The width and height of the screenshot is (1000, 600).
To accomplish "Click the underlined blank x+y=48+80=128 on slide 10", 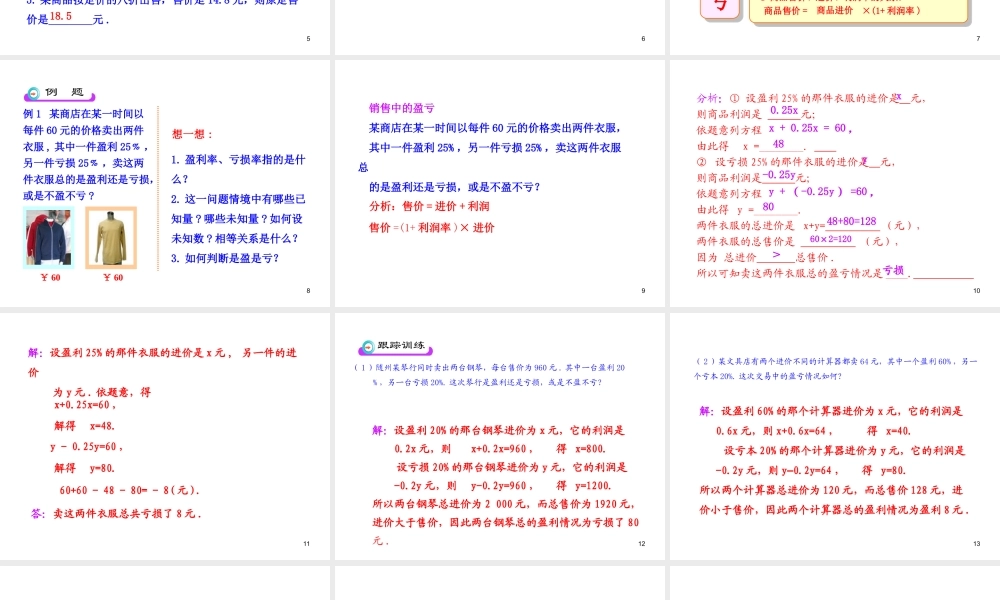I will click(850, 222).
